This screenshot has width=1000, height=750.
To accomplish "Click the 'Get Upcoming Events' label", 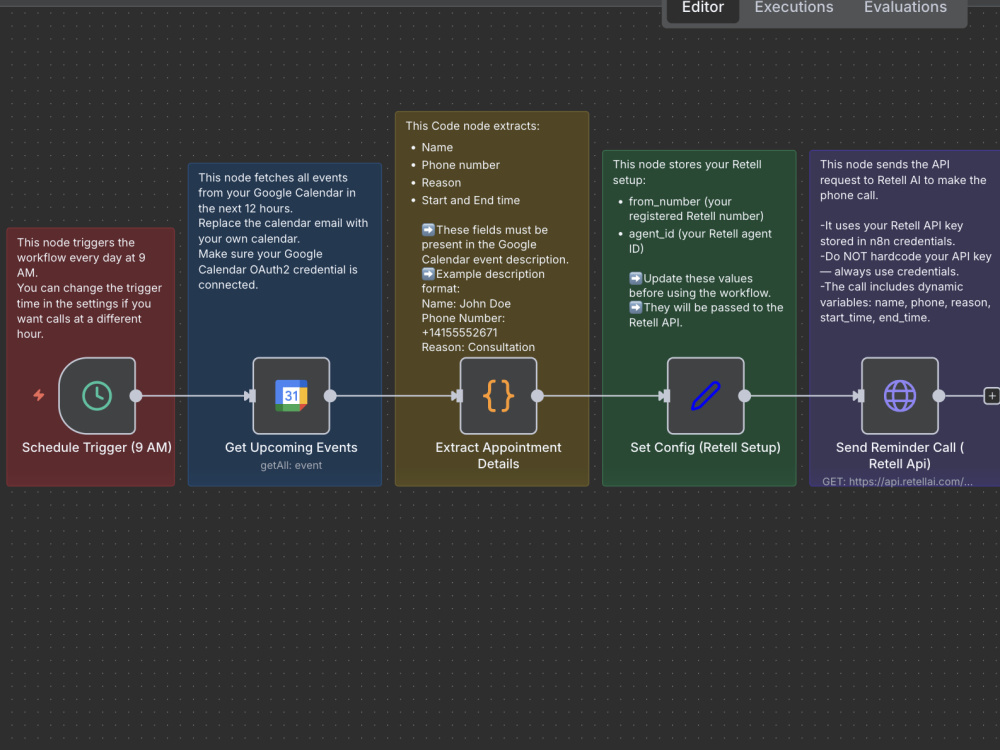I will tap(291, 448).
